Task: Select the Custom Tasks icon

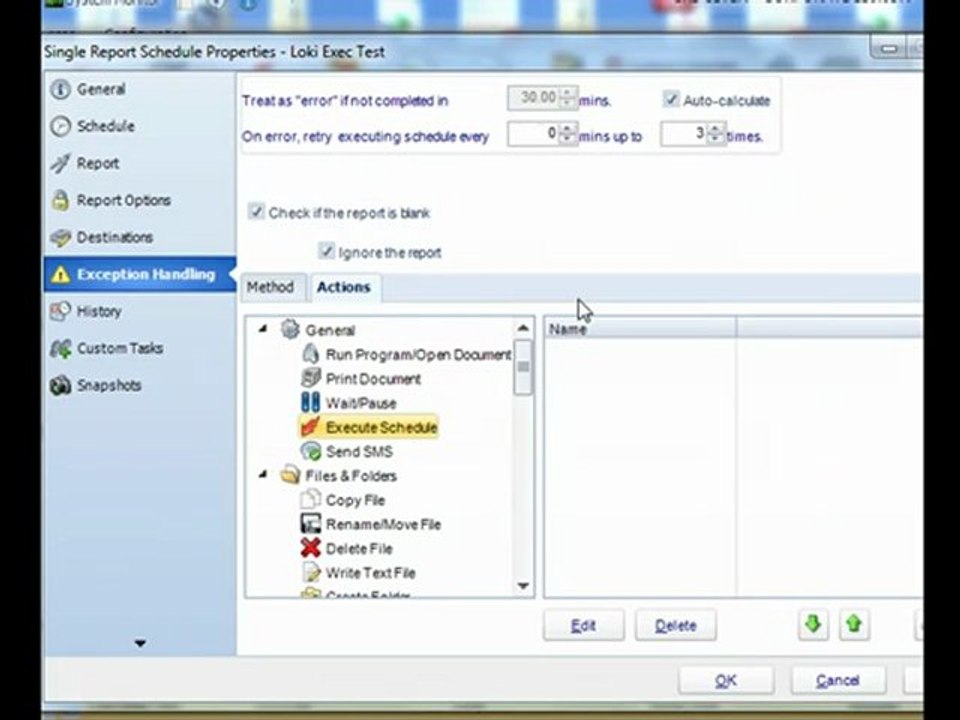Action: [x=60, y=348]
